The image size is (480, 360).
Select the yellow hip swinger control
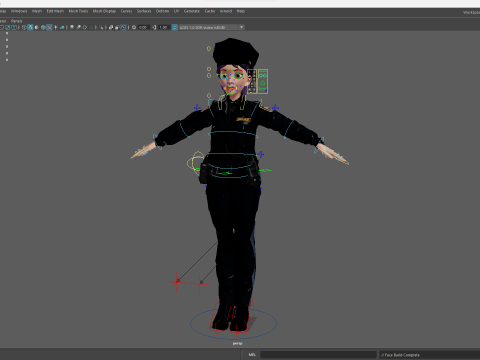coord(195,163)
